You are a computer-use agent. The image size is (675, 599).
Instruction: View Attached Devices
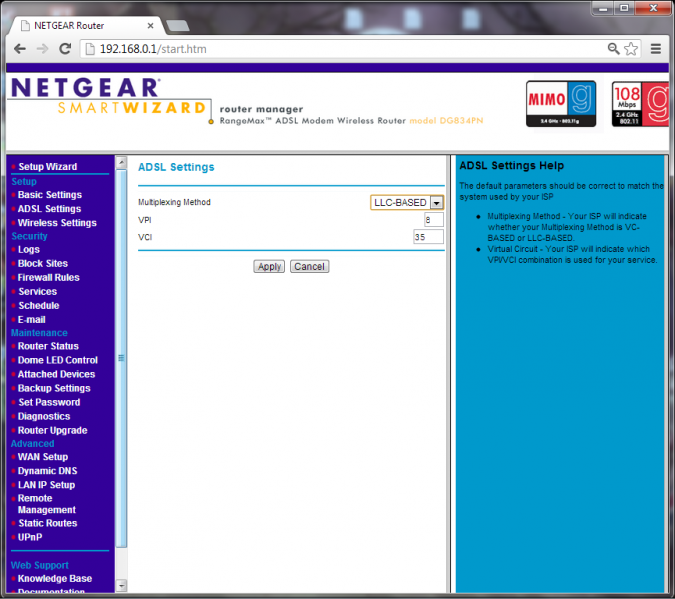(56, 374)
